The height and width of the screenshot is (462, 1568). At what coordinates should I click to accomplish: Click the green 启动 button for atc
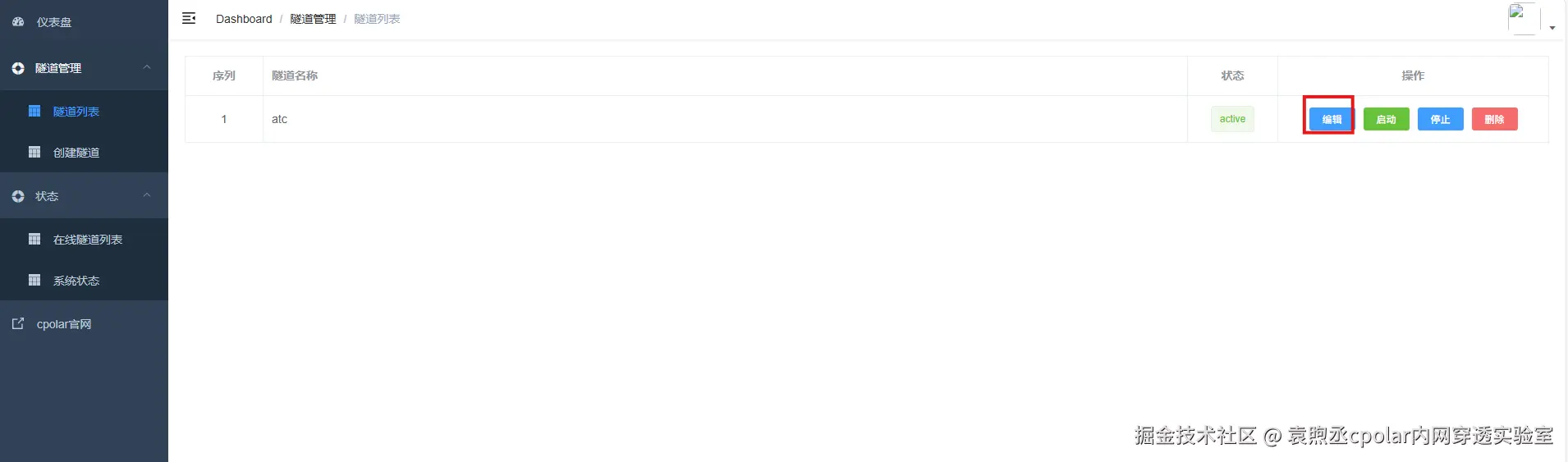1386,119
